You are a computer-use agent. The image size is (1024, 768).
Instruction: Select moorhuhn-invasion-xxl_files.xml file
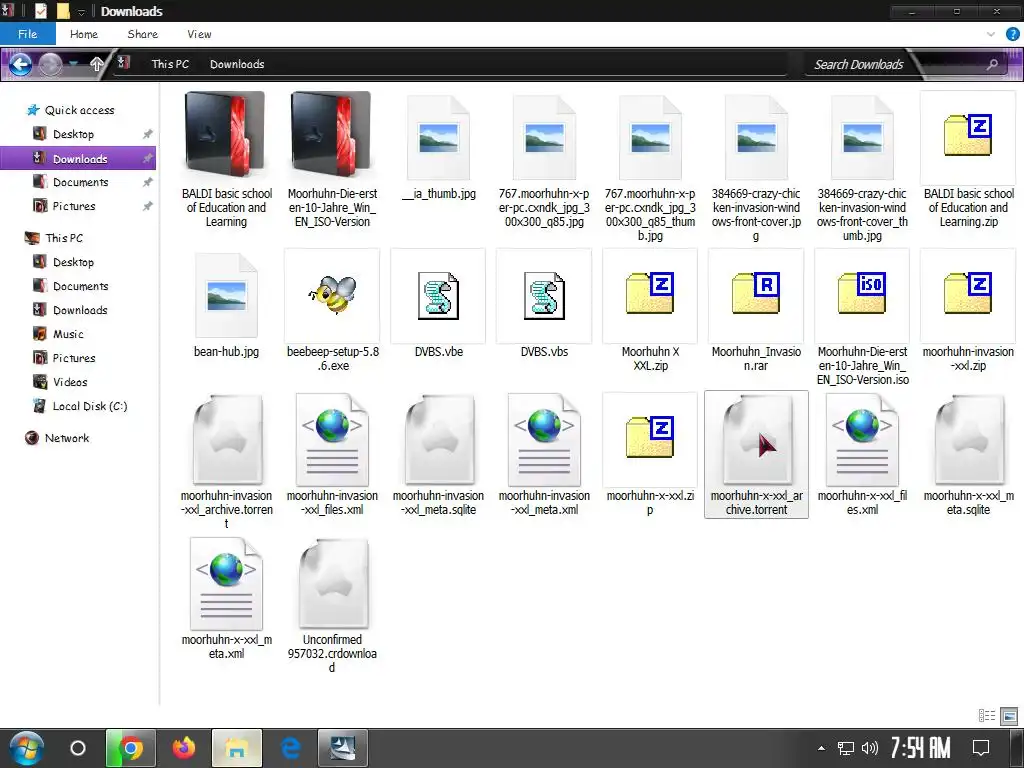(332, 455)
